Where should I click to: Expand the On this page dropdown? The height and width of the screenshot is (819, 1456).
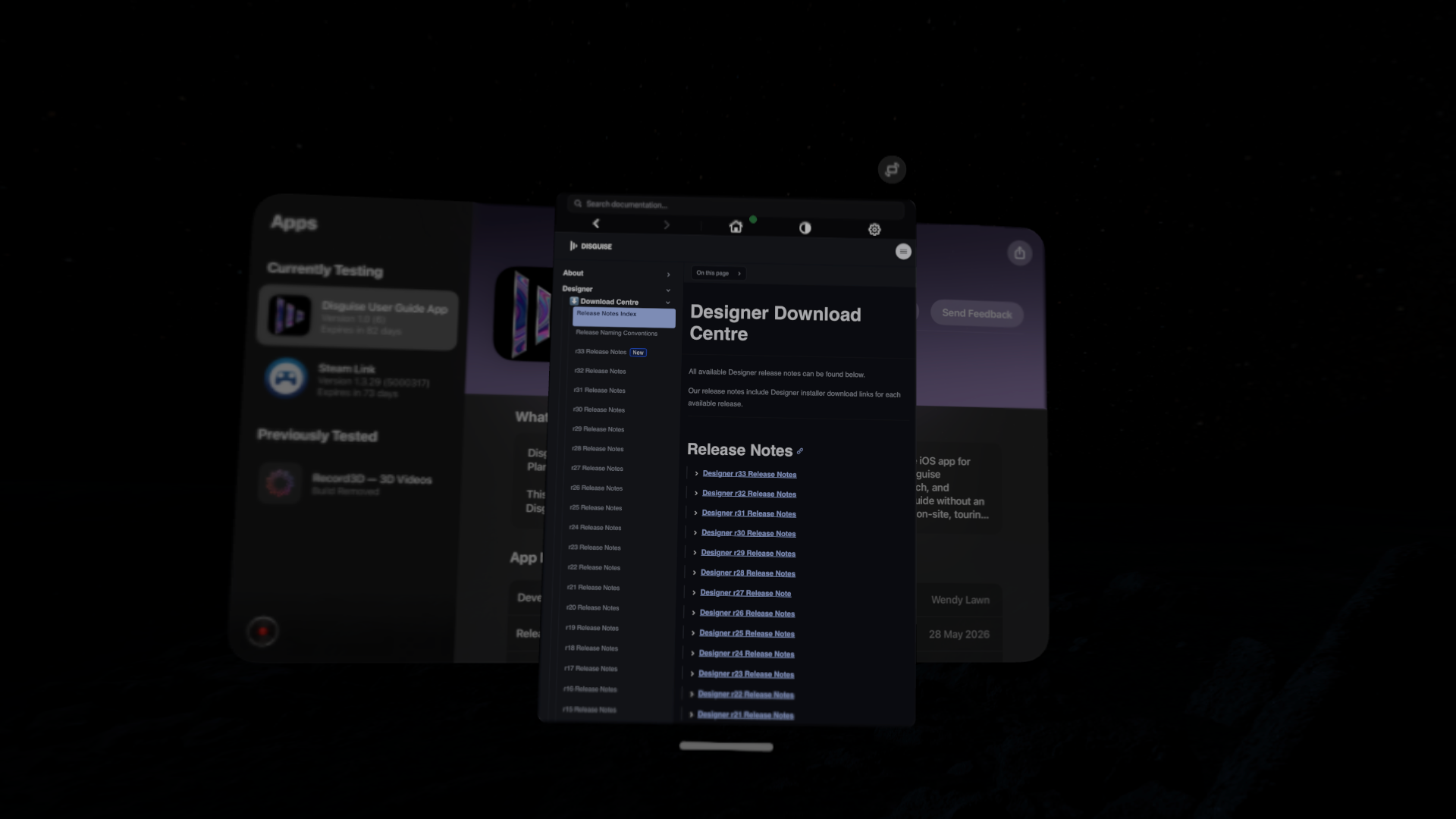click(x=718, y=273)
